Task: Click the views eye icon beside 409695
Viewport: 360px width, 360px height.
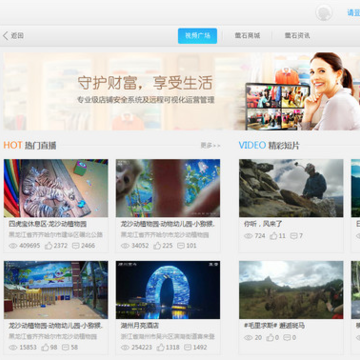Action: point(13,246)
